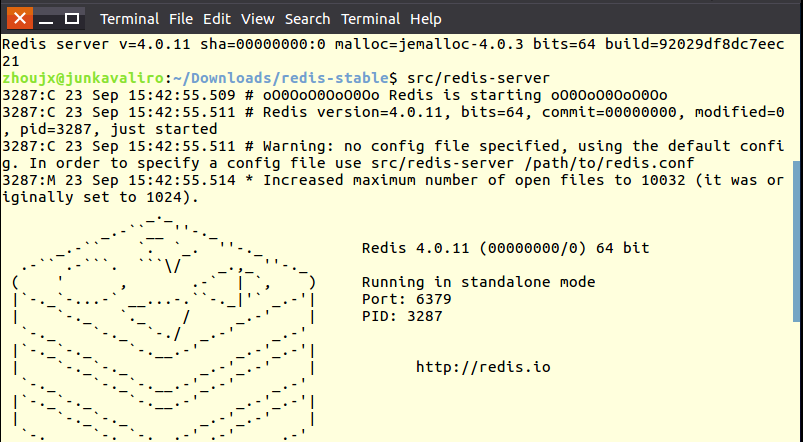Viewport: 803px width, 442px height.
Task: Click 'Redis 4.0.11 (00000000/0) 64 bit' line
Action: click(x=505, y=248)
